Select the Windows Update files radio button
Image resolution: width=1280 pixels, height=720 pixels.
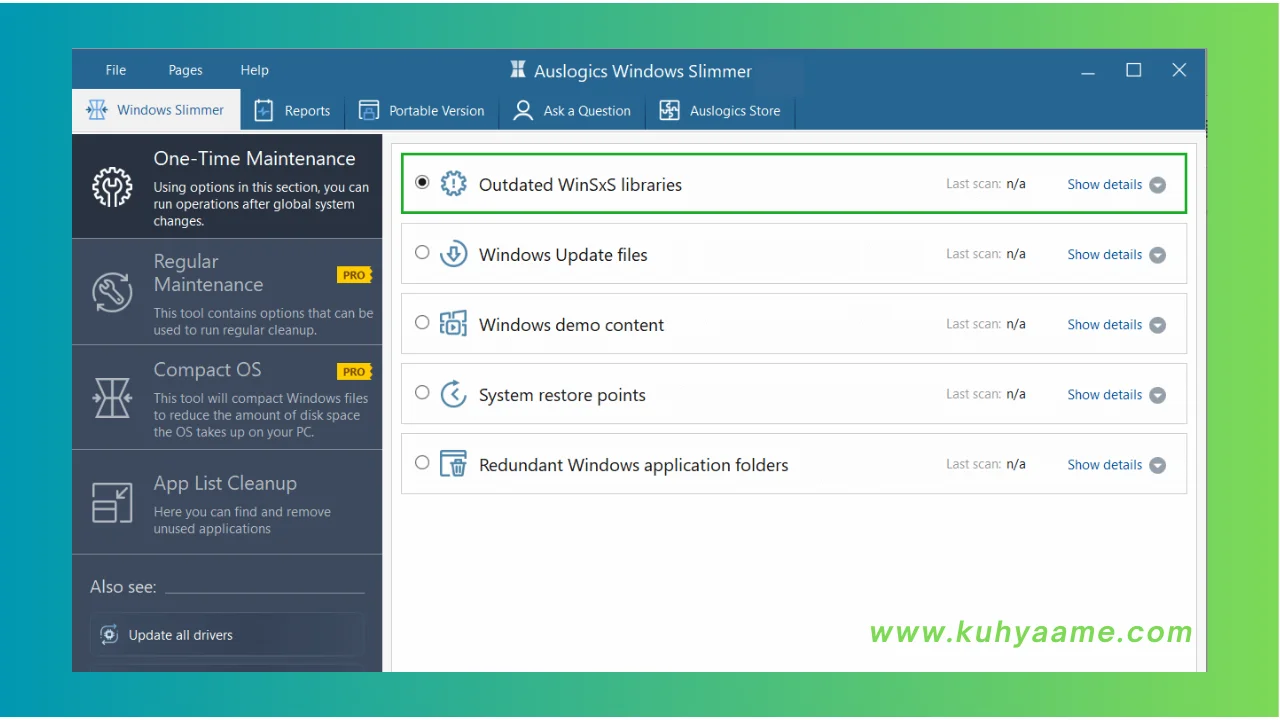point(422,252)
